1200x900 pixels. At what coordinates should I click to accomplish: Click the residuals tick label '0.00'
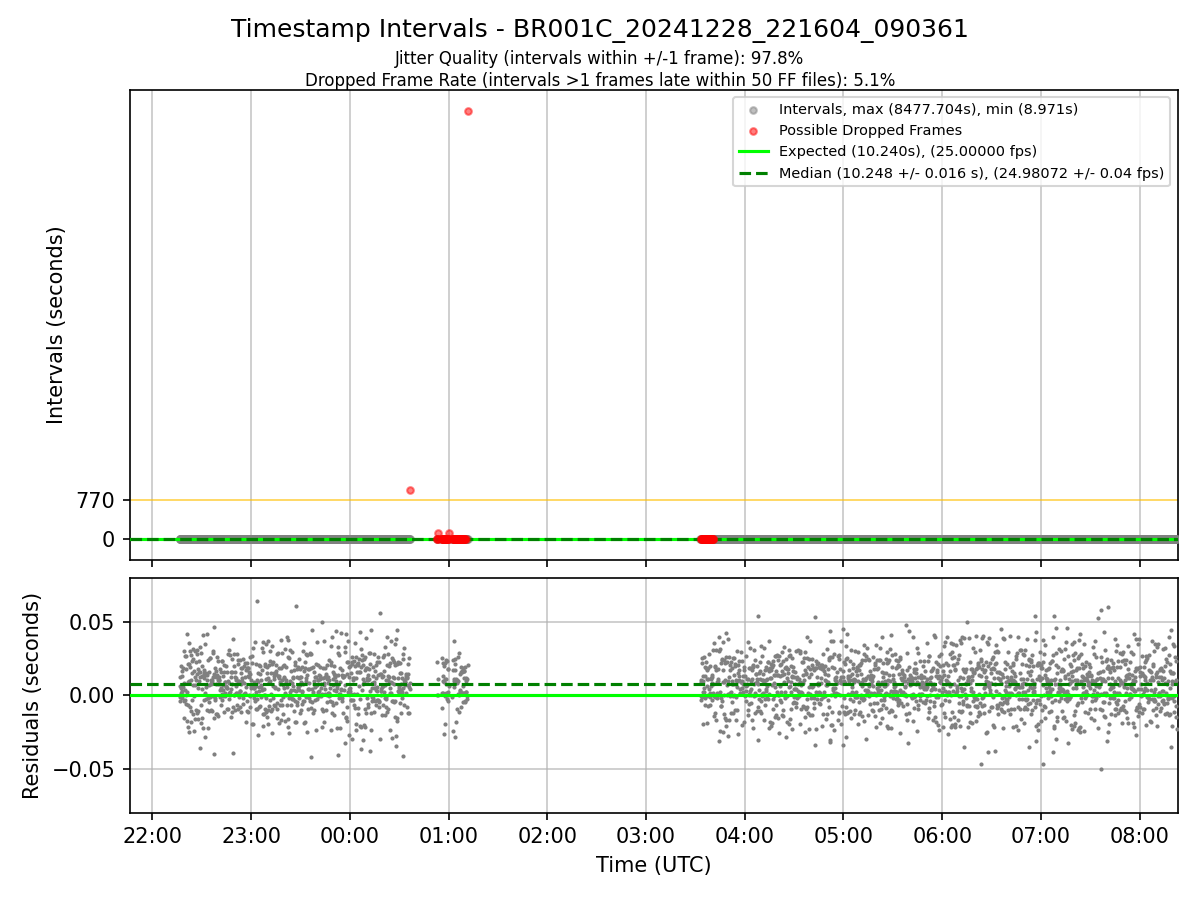click(93, 696)
